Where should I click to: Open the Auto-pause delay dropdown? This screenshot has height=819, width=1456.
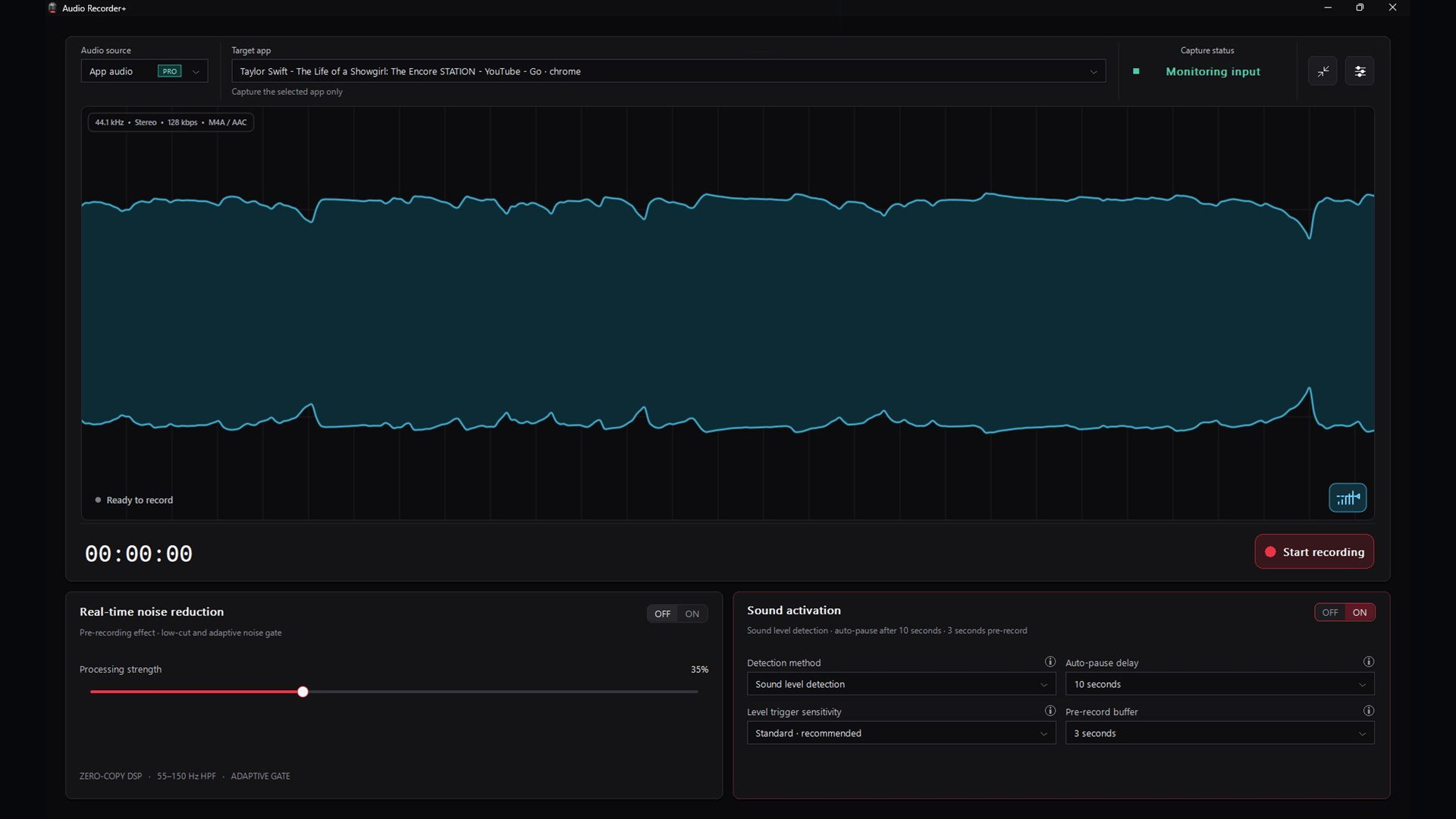tap(1219, 684)
